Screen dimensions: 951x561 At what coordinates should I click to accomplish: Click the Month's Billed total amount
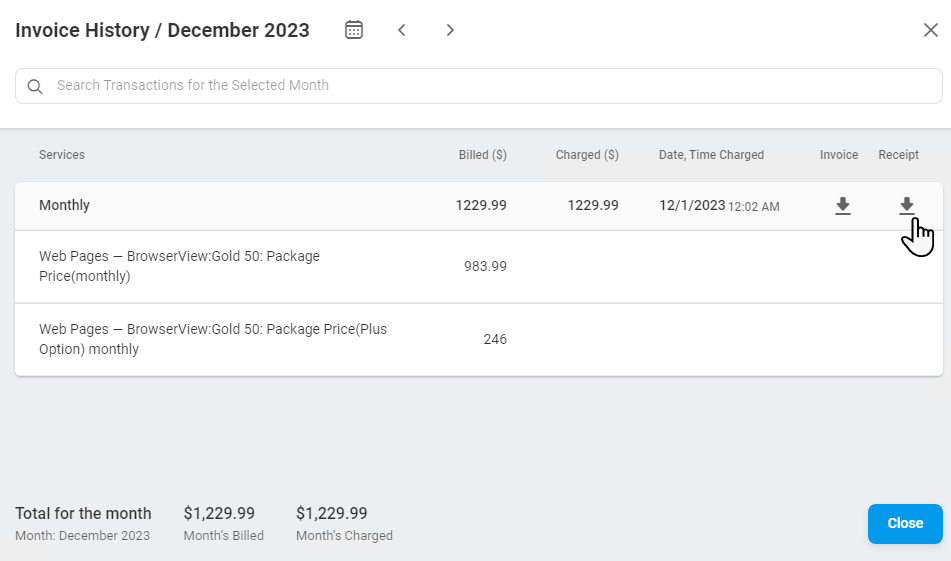point(219,513)
